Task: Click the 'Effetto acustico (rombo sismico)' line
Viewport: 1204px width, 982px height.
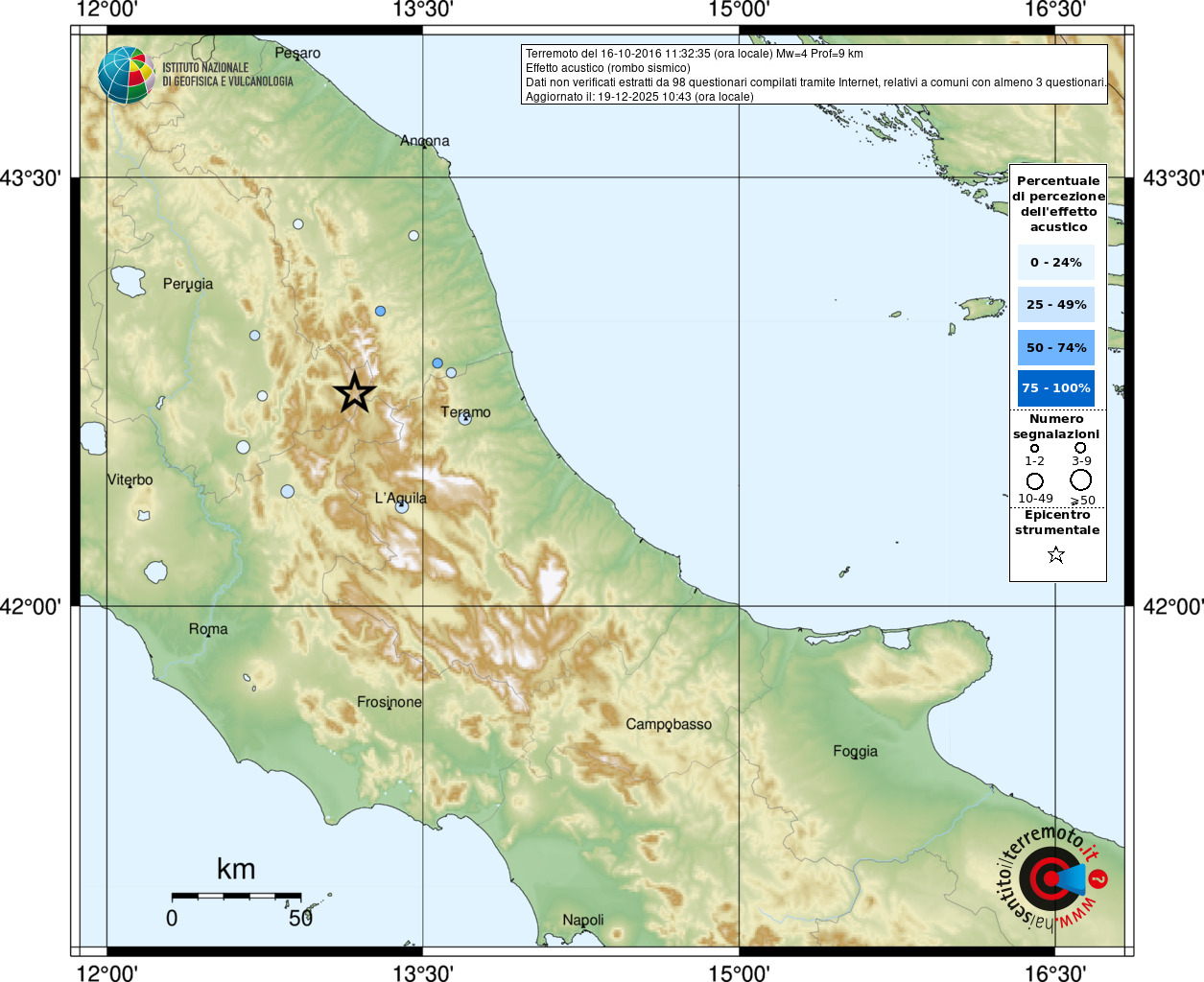Action: point(608,68)
